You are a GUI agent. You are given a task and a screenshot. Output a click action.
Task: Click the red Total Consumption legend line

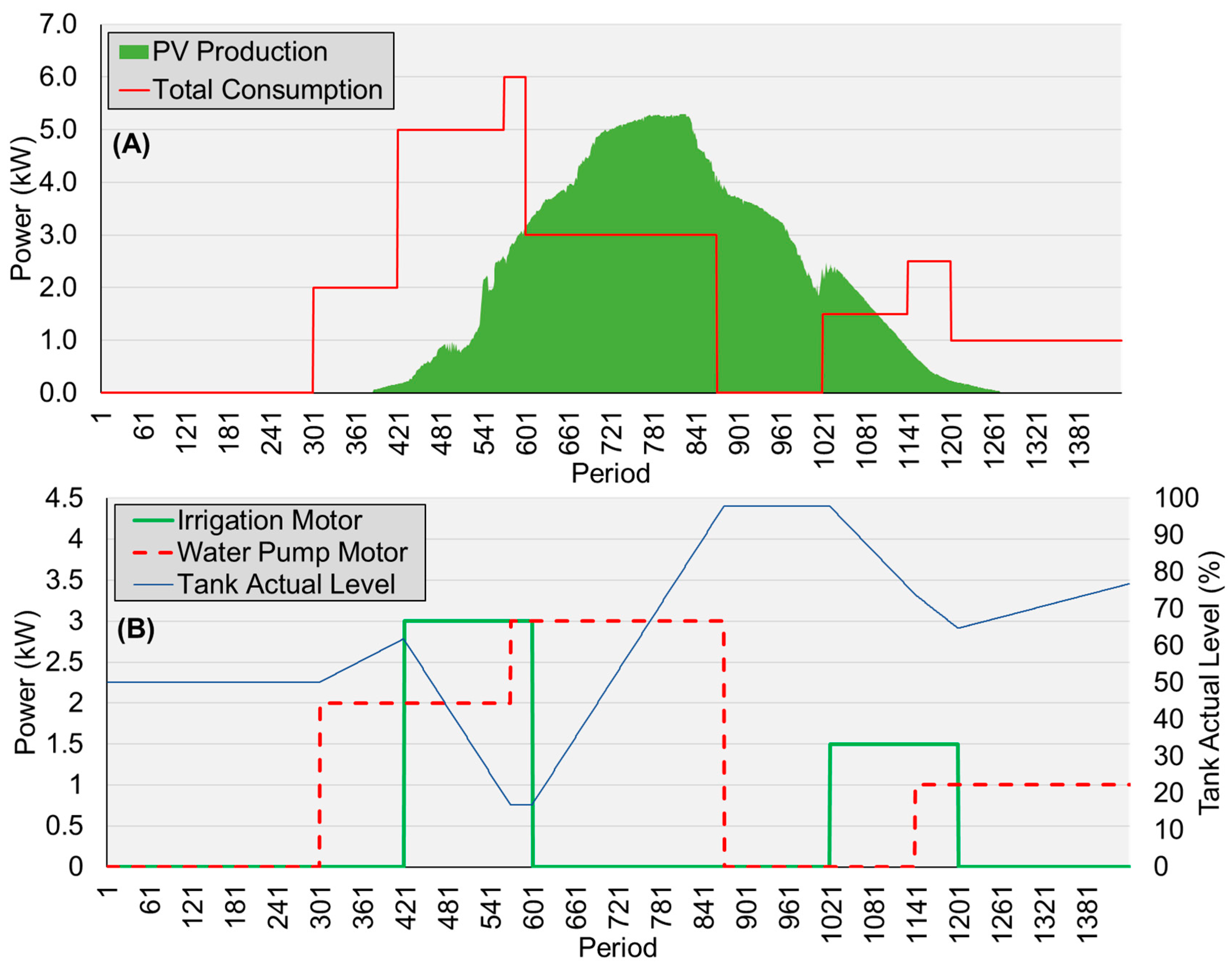(x=134, y=90)
